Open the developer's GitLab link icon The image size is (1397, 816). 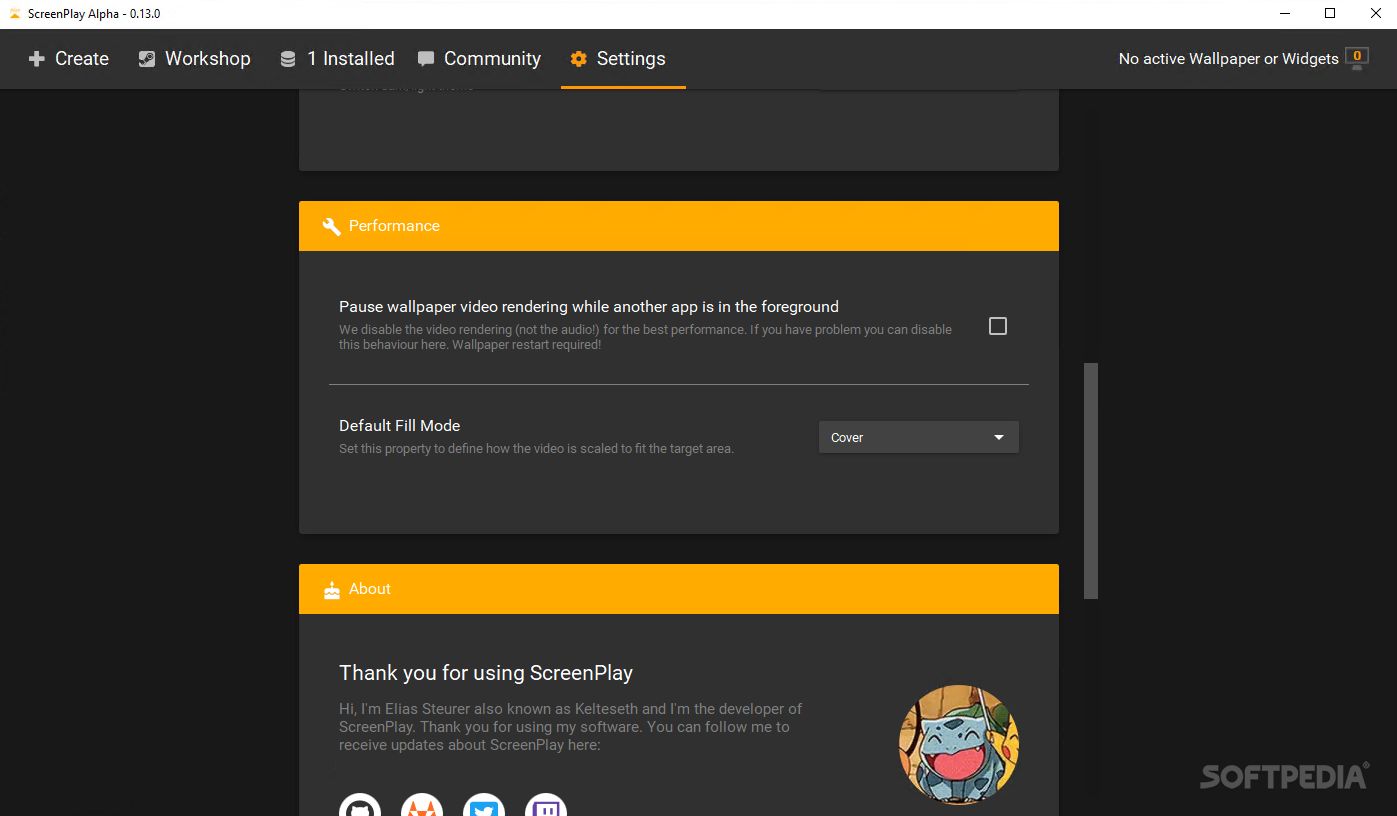click(422, 805)
